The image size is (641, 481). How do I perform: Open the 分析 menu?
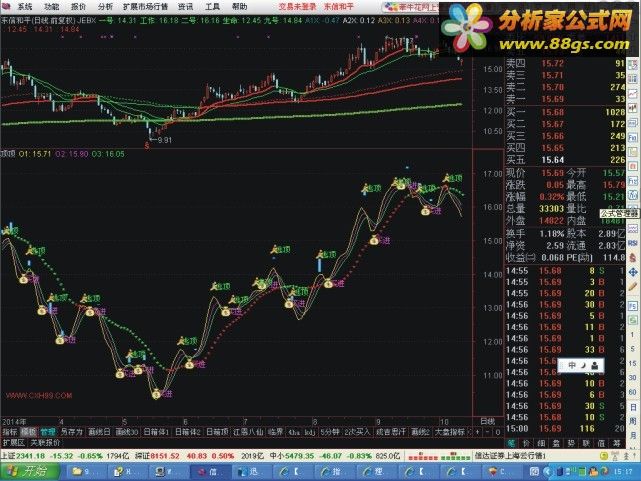tap(105, 7)
